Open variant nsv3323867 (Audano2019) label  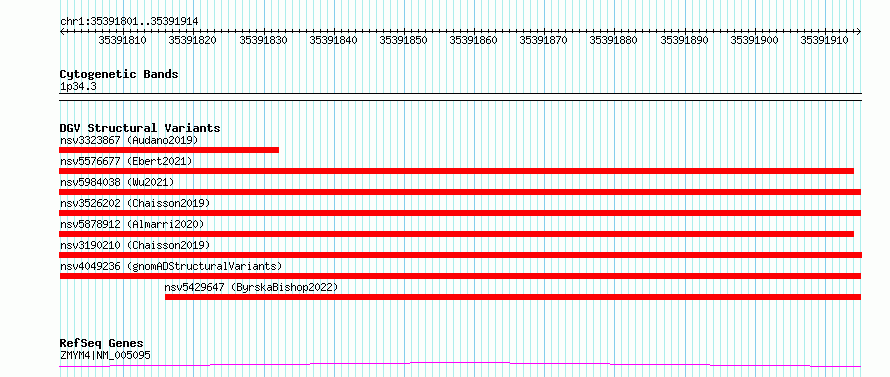129,140
